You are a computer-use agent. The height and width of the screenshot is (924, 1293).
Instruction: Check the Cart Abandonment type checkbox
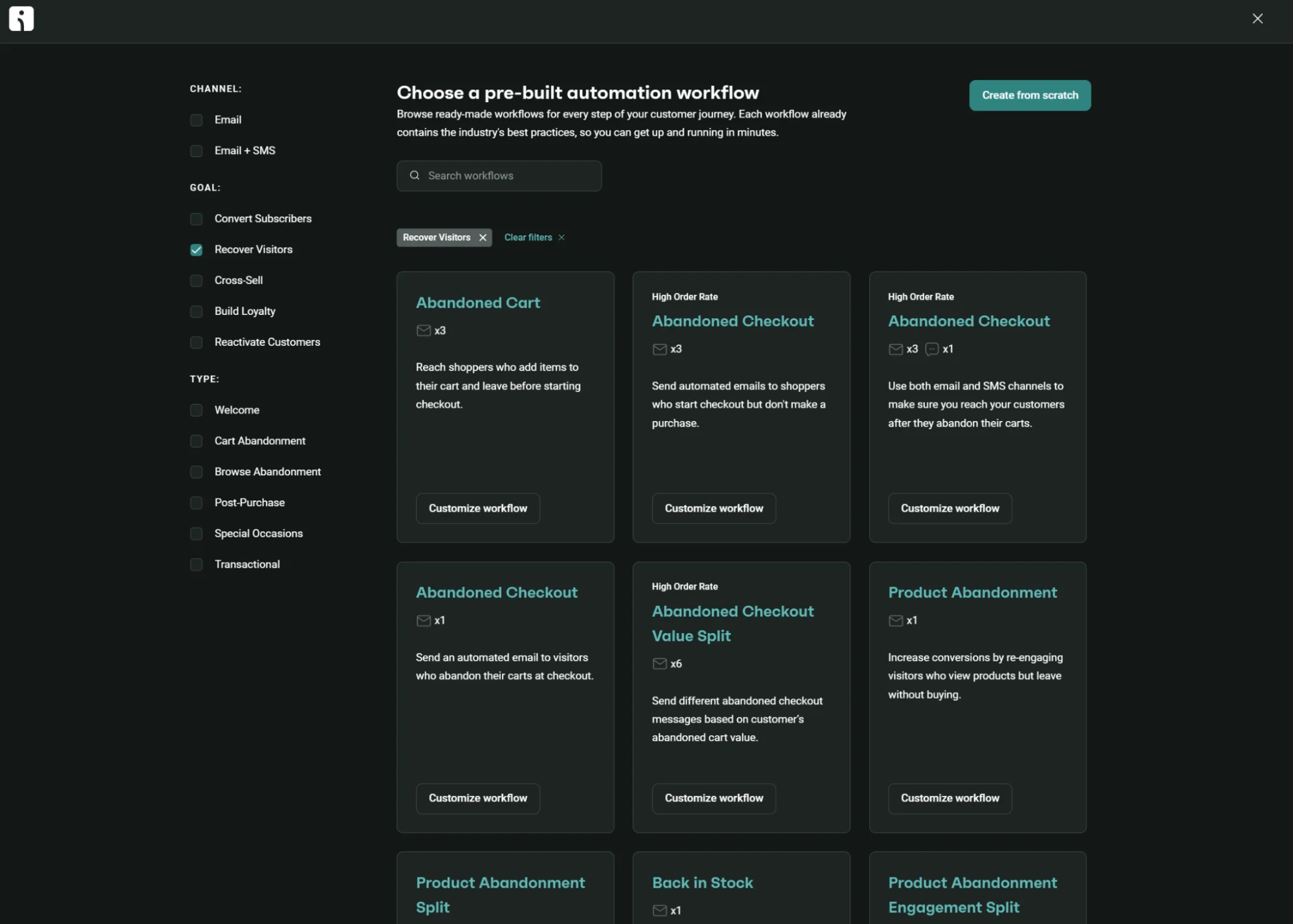197,441
